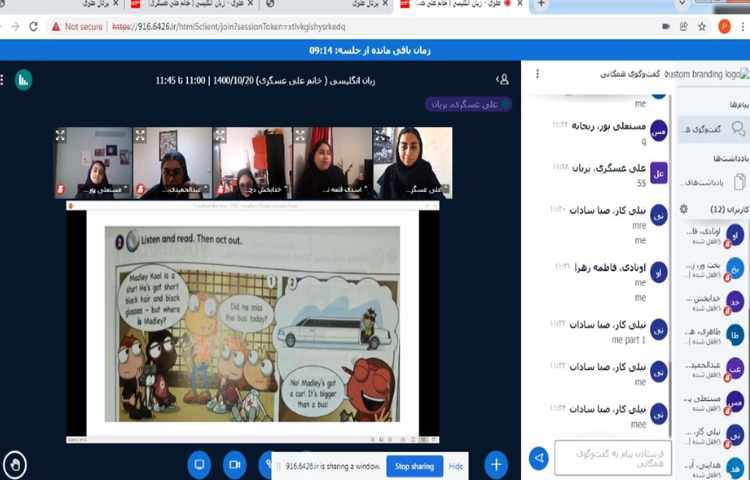Click the talking indicator علی عسگری، پریان
This screenshot has width=750, height=480.
(x=468, y=104)
